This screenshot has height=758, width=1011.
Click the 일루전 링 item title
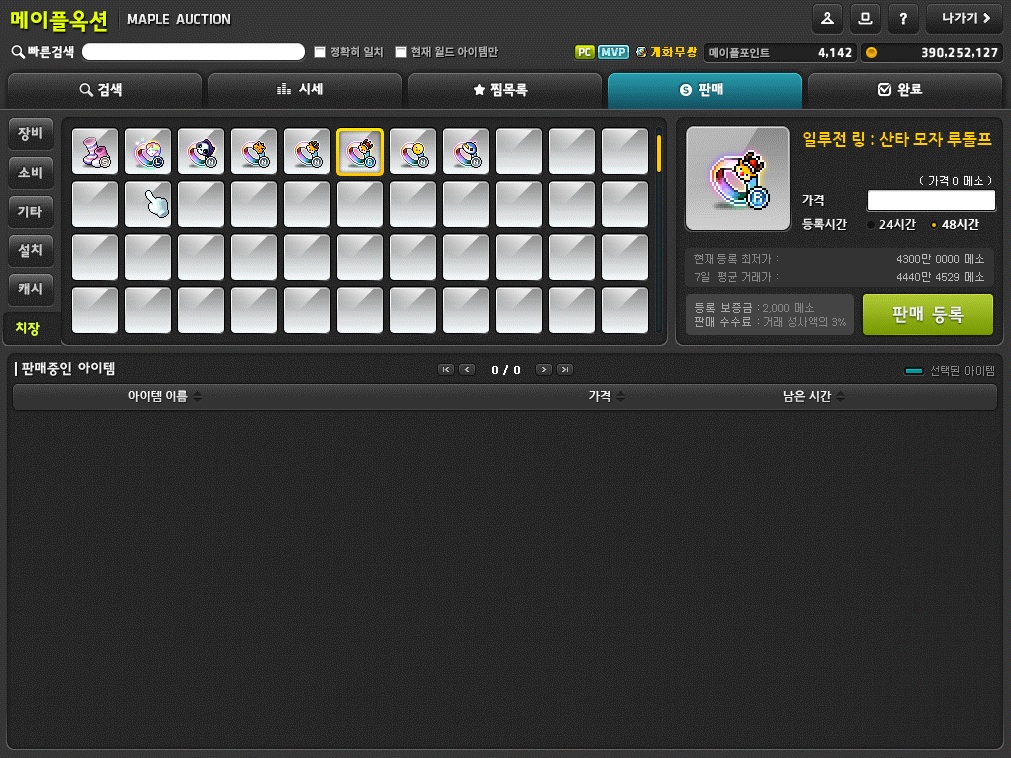(x=897, y=139)
